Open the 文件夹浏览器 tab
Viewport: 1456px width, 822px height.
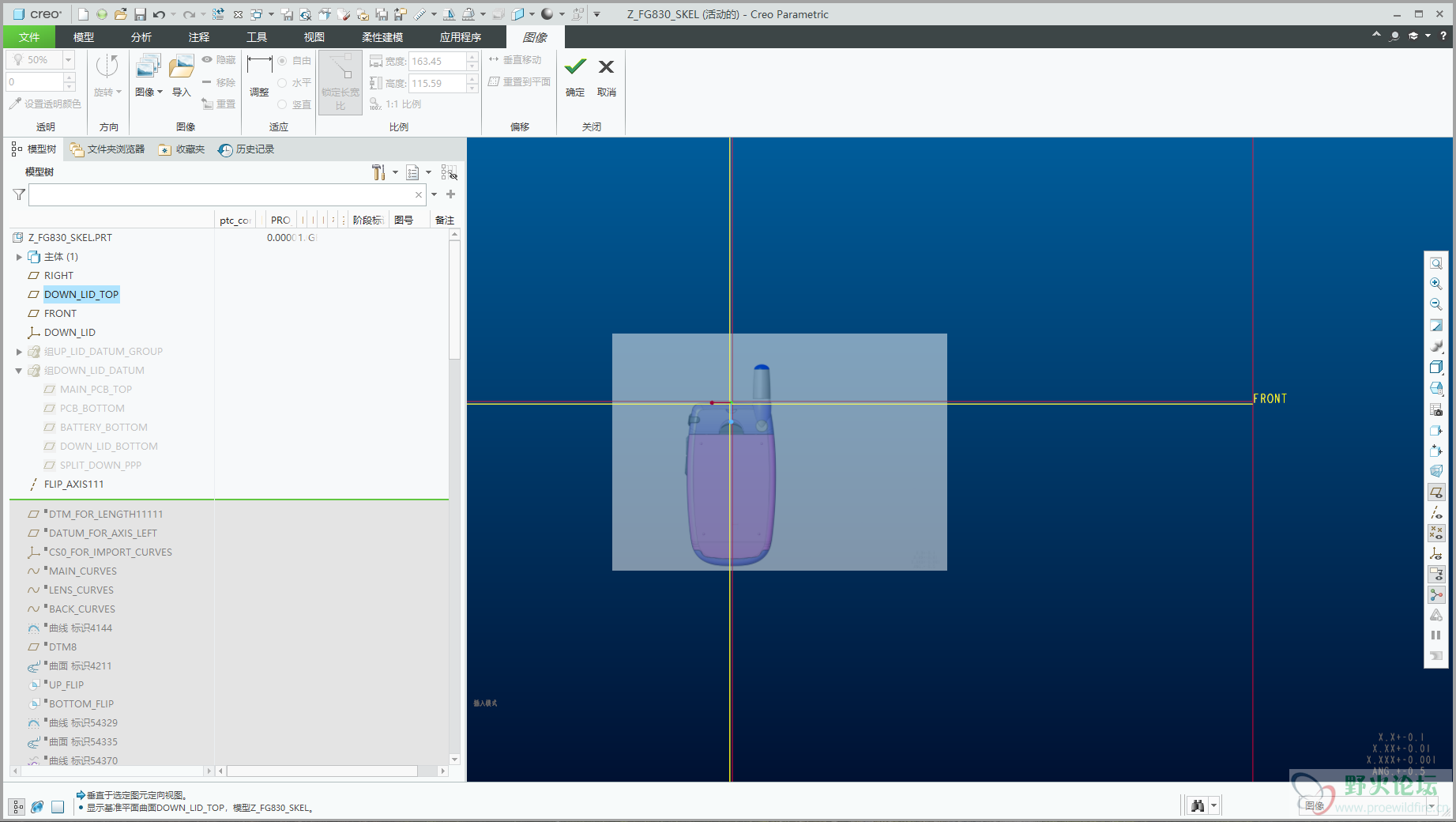(107, 149)
